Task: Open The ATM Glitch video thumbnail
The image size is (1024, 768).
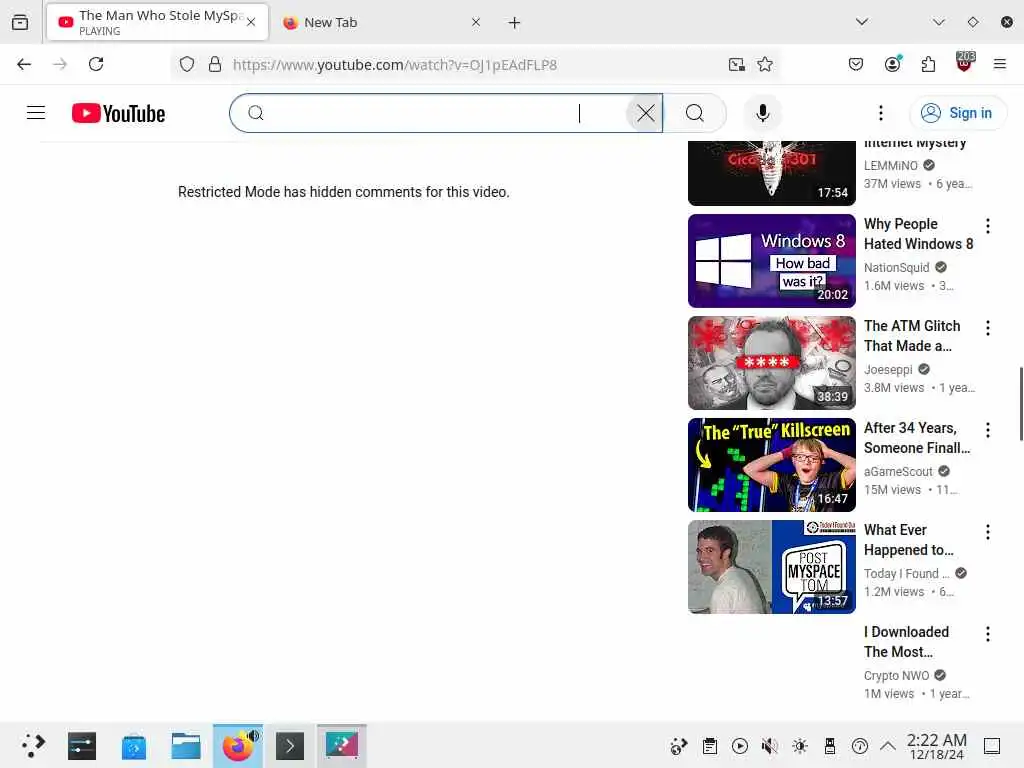Action: click(x=771, y=362)
